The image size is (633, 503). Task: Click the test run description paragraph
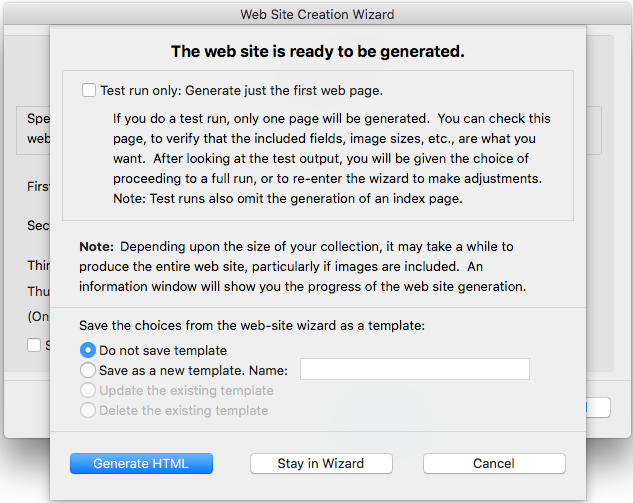(x=331, y=158)
